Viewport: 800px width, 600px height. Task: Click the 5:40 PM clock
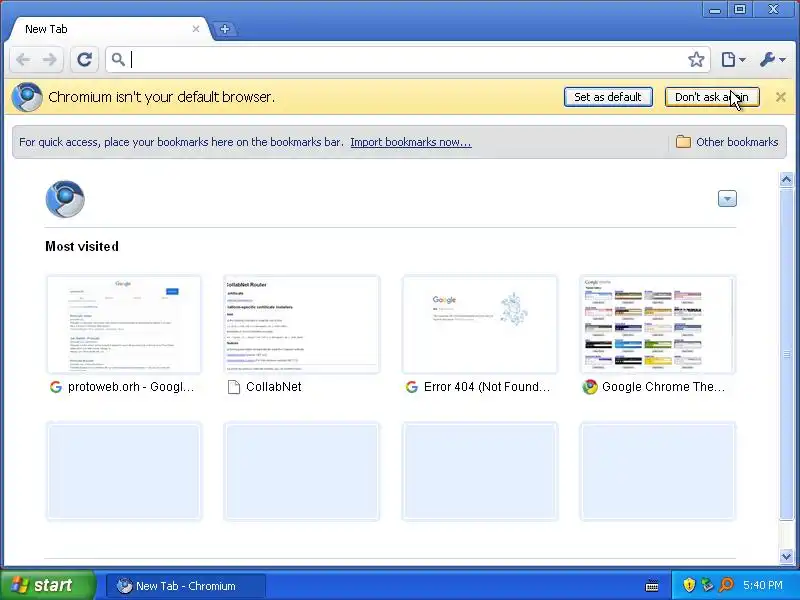(763, 585)
